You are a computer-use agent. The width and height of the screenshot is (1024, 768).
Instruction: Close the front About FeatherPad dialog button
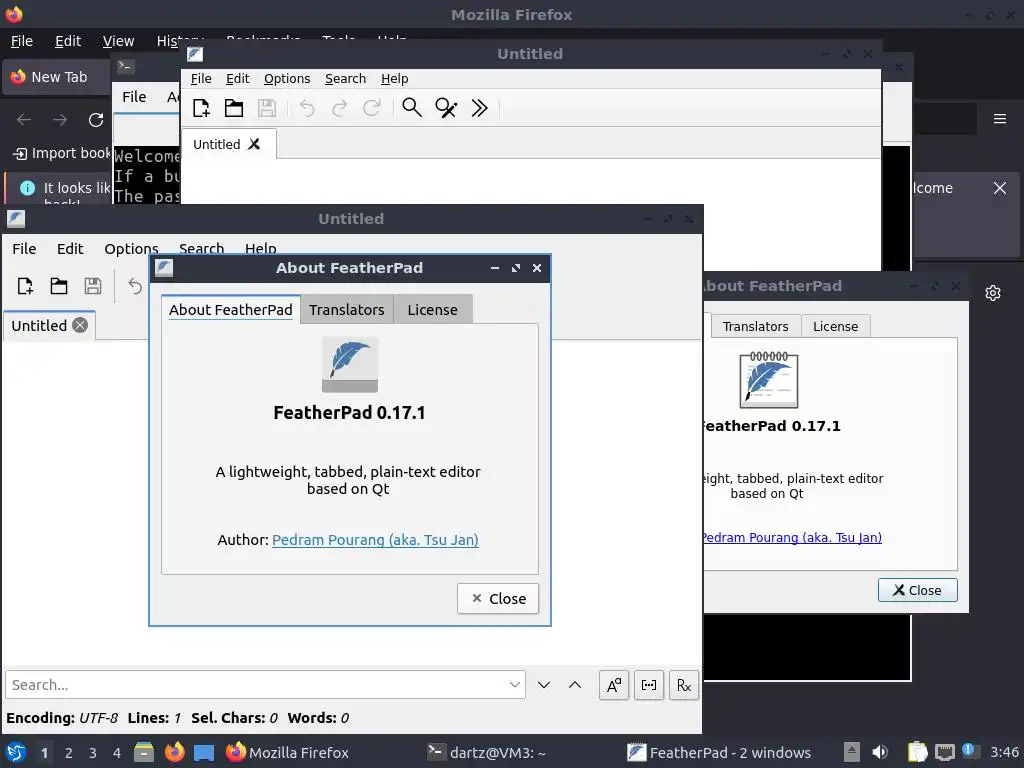point(498,598)
